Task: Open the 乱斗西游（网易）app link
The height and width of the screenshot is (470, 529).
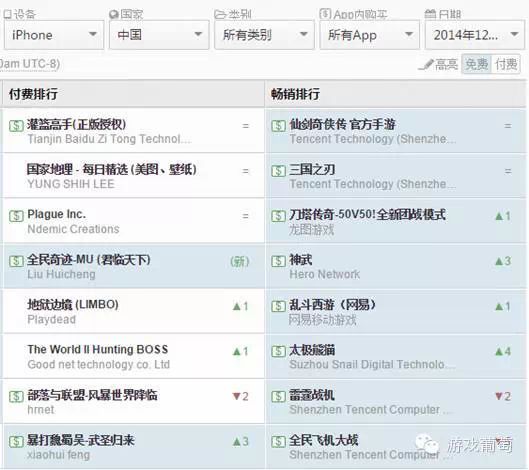Action: click(x=333, y=305)
